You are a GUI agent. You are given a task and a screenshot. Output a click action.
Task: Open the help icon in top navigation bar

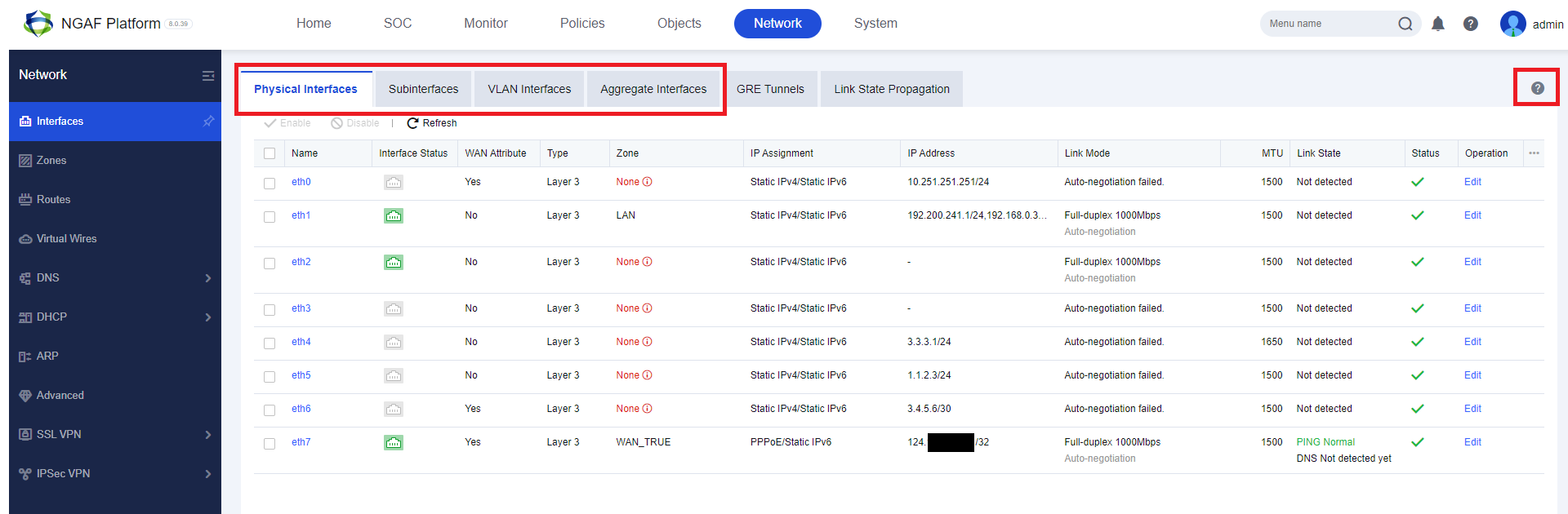point(1471,24)
